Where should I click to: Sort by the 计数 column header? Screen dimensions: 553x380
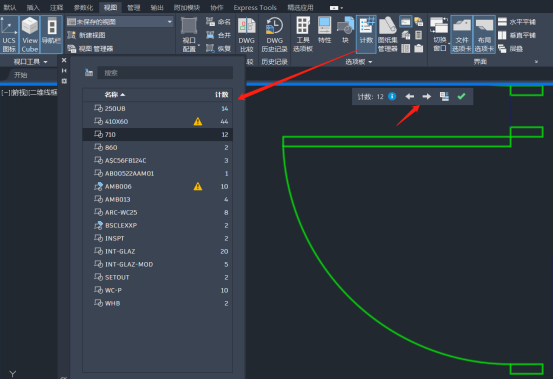[221, 95]
